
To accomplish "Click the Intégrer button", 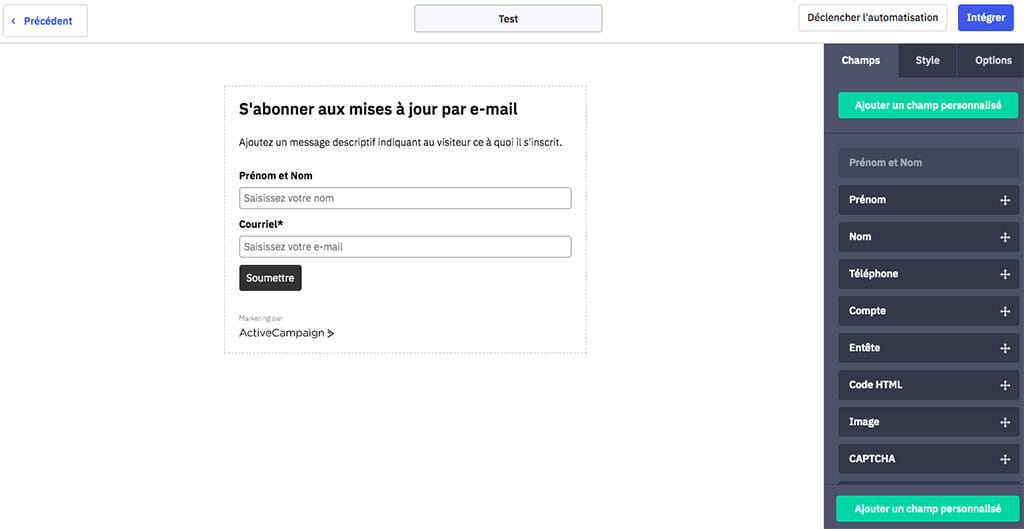I will pyautogui.click(x=985, y=18).
